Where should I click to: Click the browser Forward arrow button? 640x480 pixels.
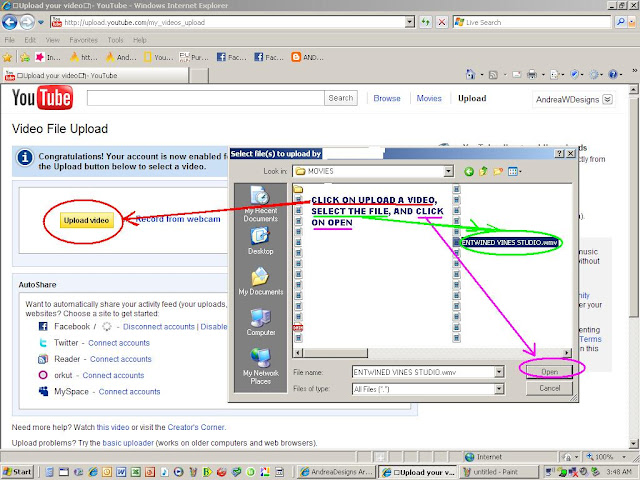pyautogui.click(x=27, y=22)
